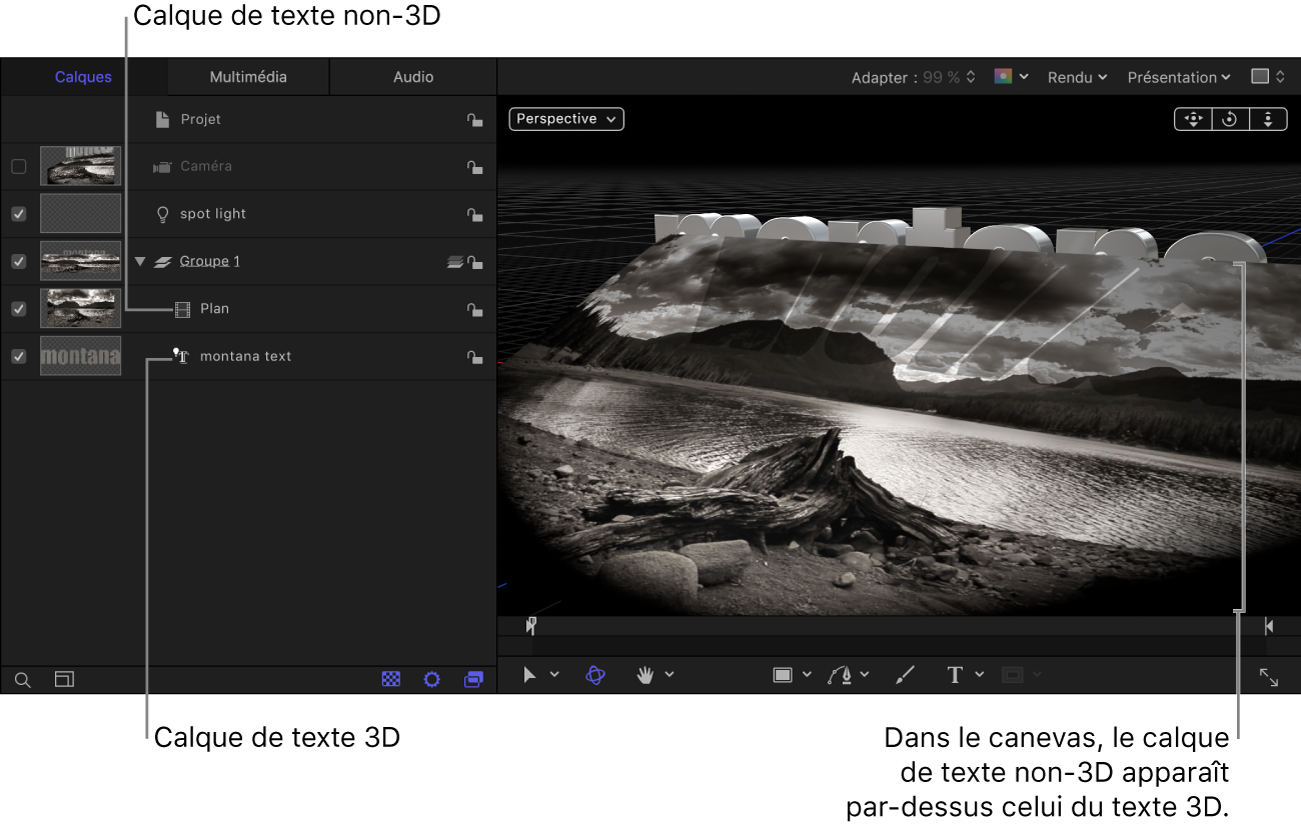The width and height of the screenshot is (1301, 827).
Task: Click the layer size display button next to search
Action: click(64, 680)
